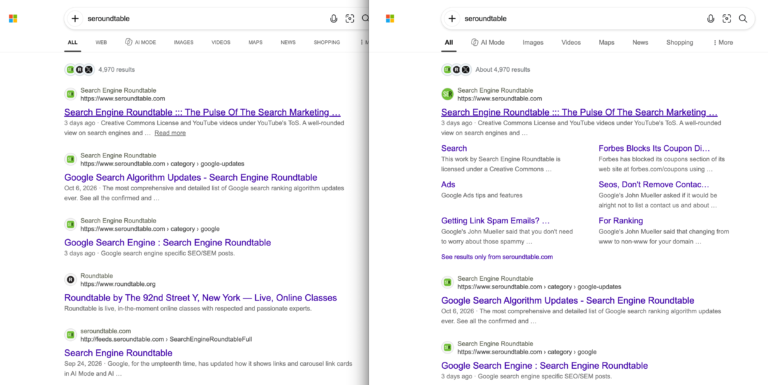
Task: Switch to the Maps tab in the right pane
Action: [x=606, y=43]
